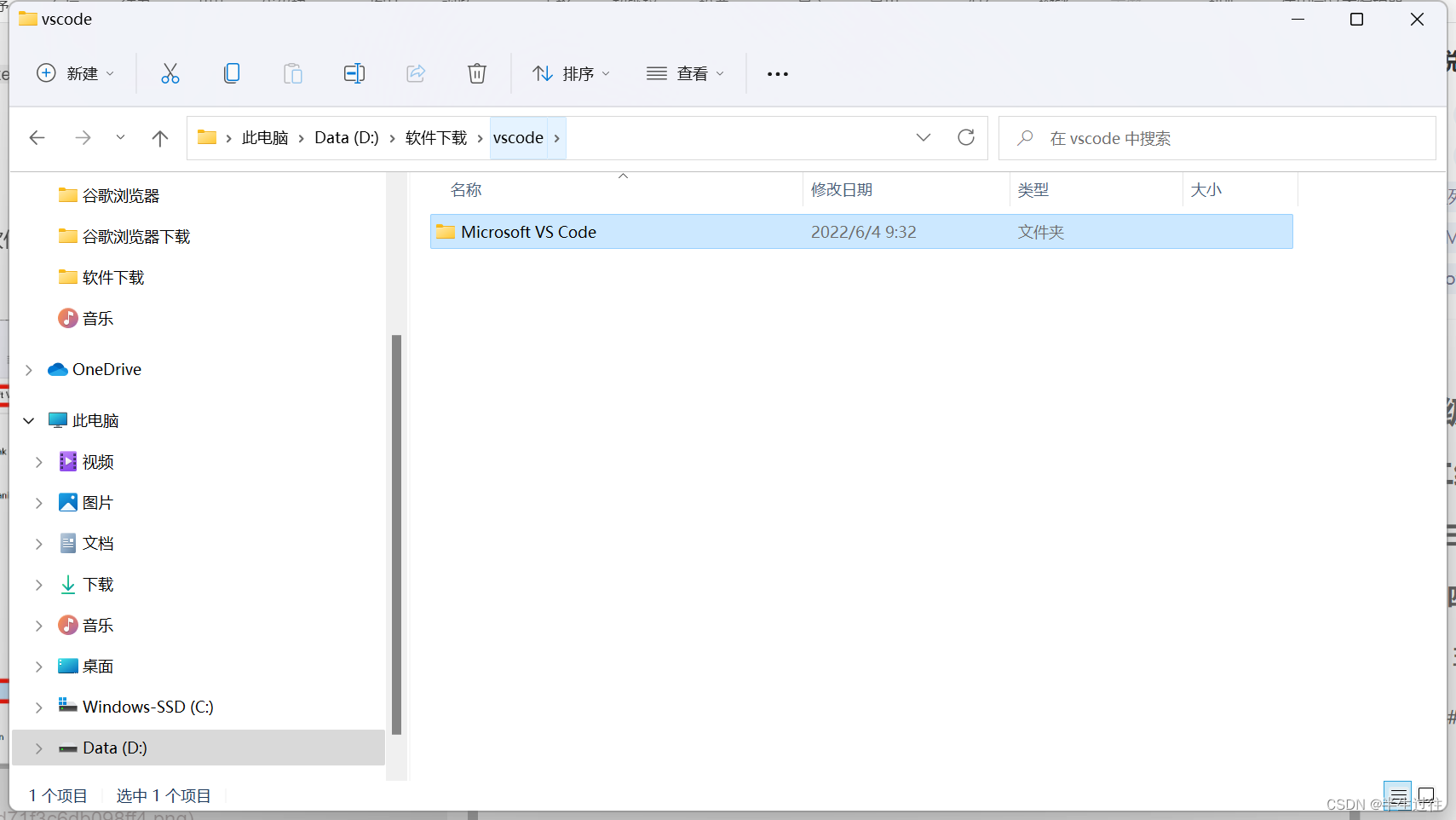1456x820 pixels.
Task: Go up one folder level
Action: pos(160,138)
